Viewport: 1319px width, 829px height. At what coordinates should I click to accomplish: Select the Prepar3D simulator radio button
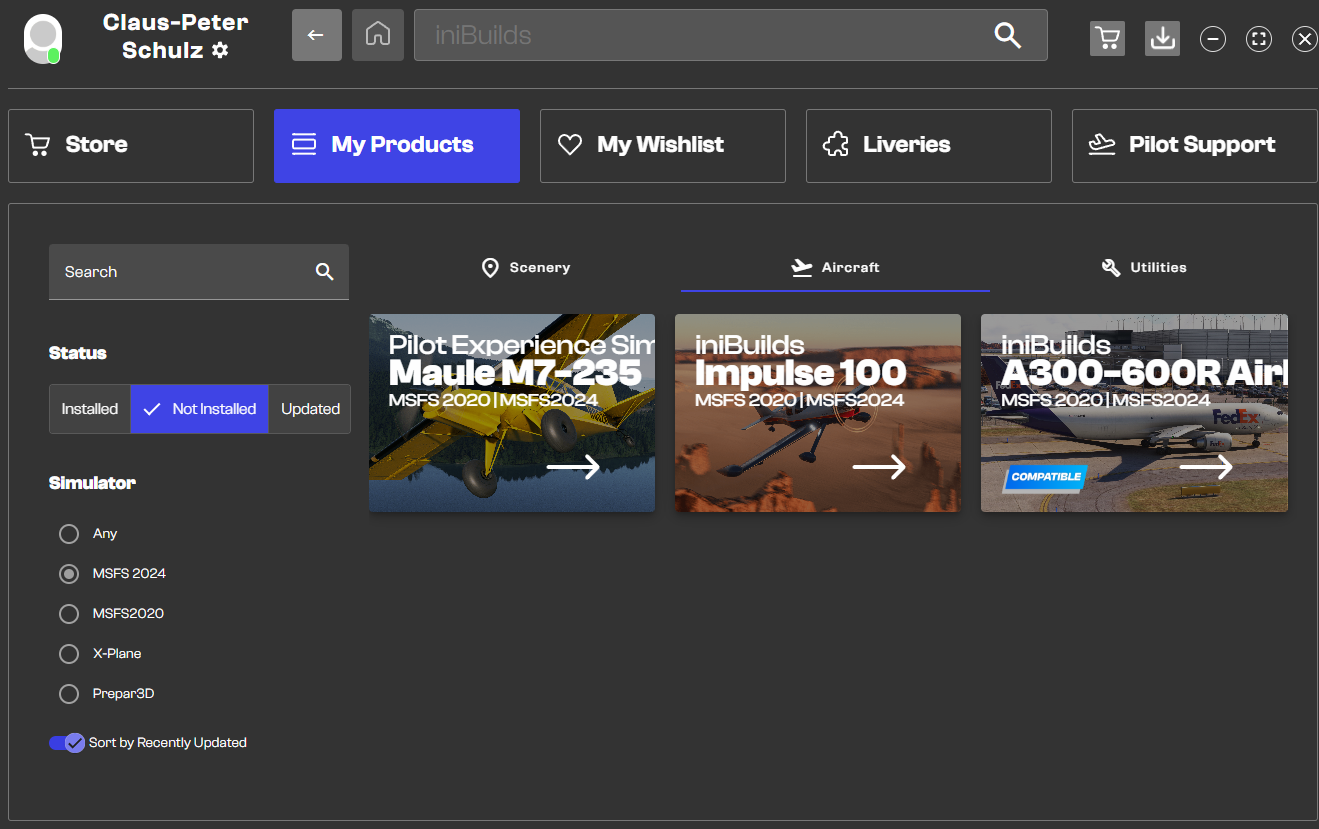coord(69,693)
